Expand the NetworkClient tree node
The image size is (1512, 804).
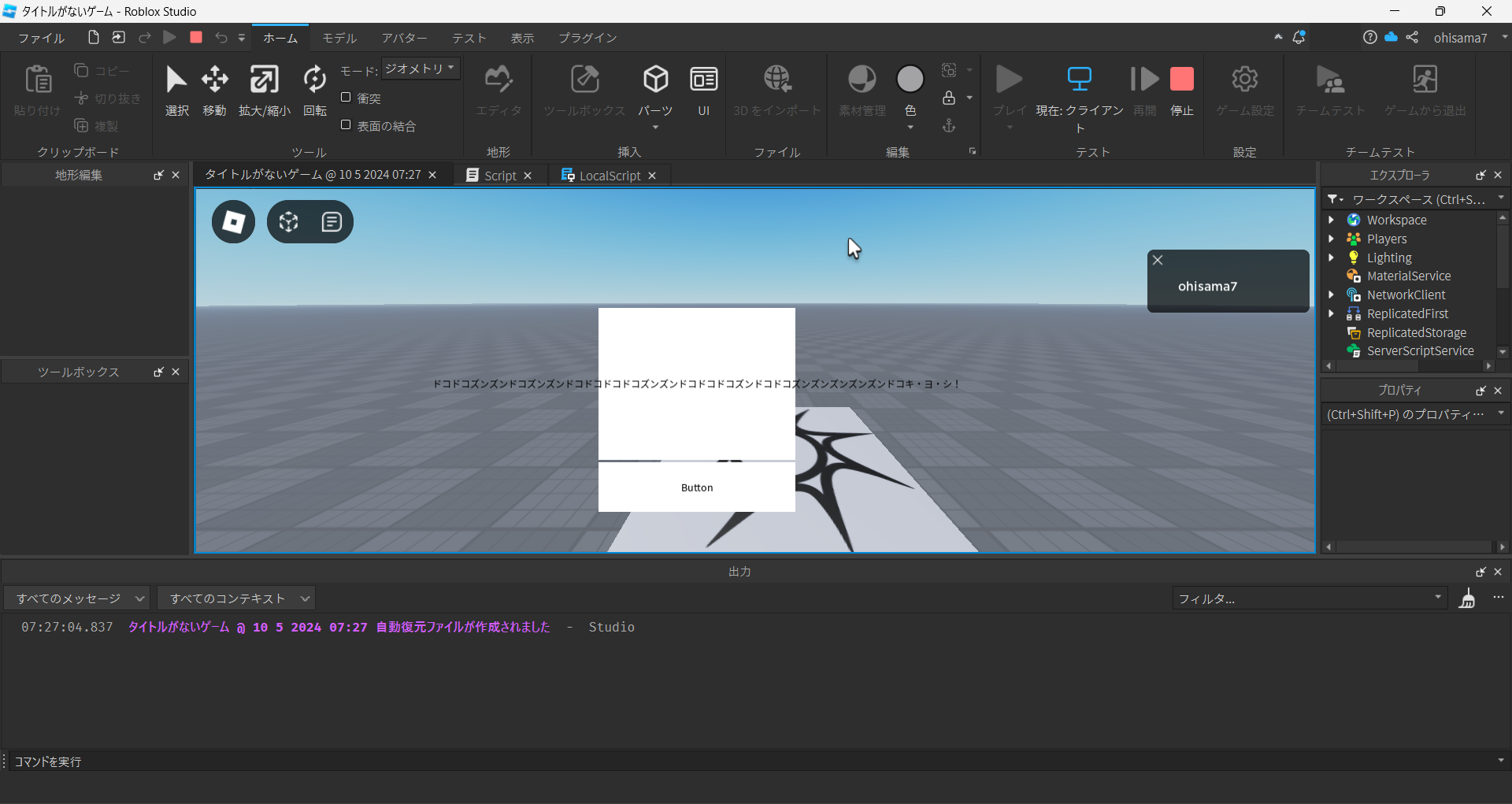tap(1332, 295)
